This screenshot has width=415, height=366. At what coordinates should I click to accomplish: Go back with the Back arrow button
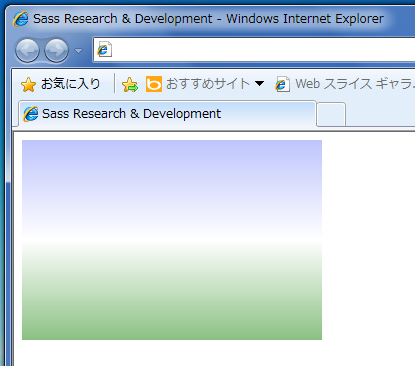point(27,51)
